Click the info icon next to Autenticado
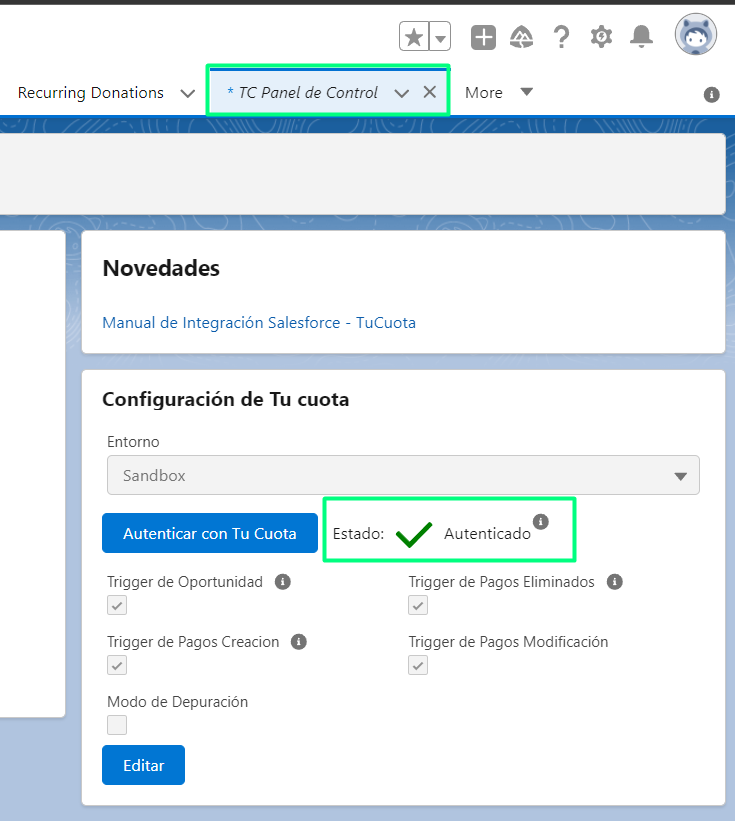Viewport: 735px width, 821px height. 541,522
